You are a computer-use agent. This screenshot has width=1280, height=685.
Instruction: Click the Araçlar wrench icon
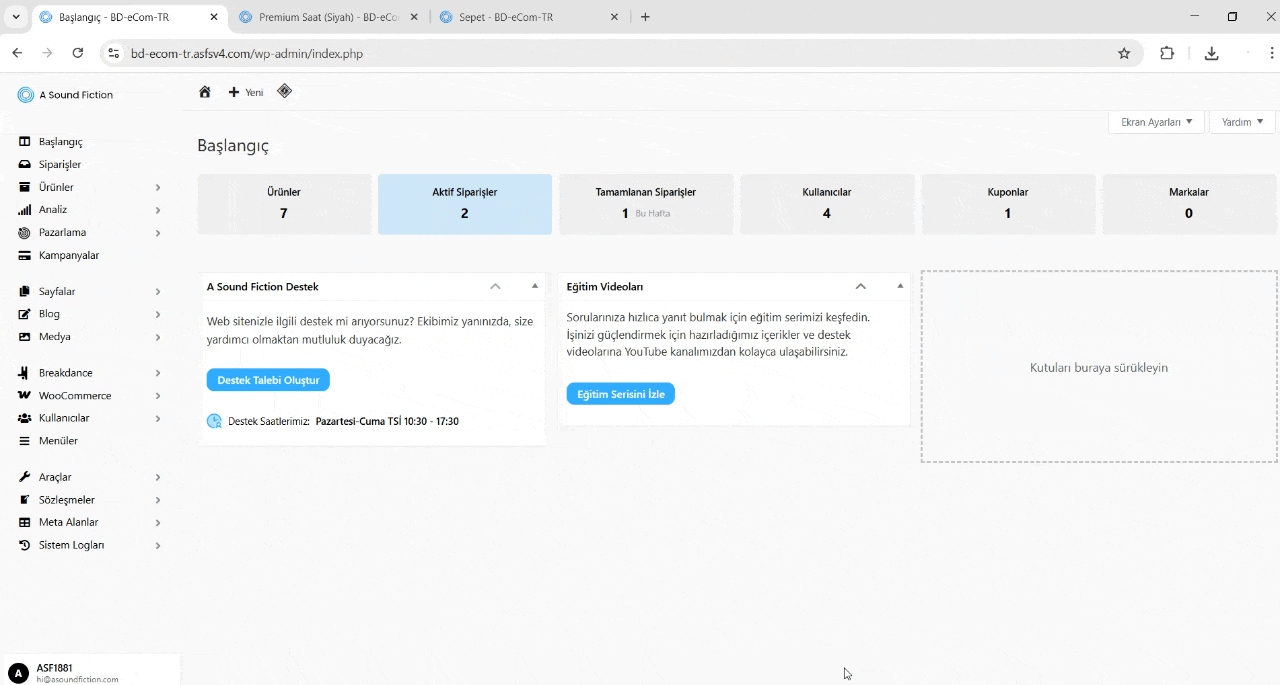click(25, 477)
